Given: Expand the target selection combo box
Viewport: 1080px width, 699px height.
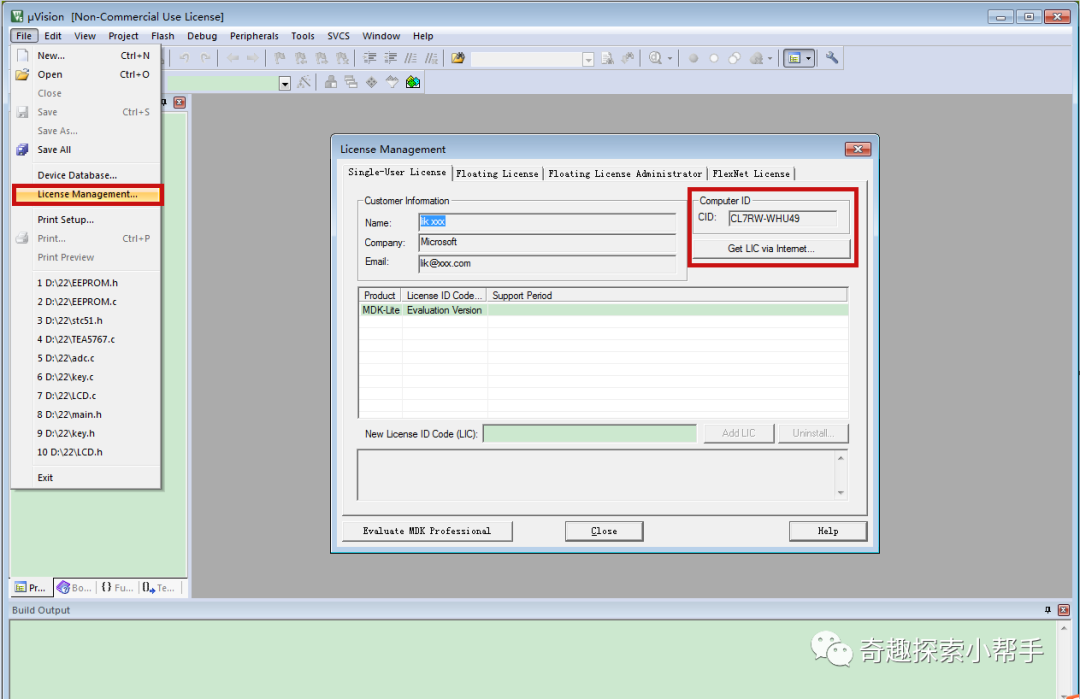Looking at the screenshot, I should [x=284, y=83].
